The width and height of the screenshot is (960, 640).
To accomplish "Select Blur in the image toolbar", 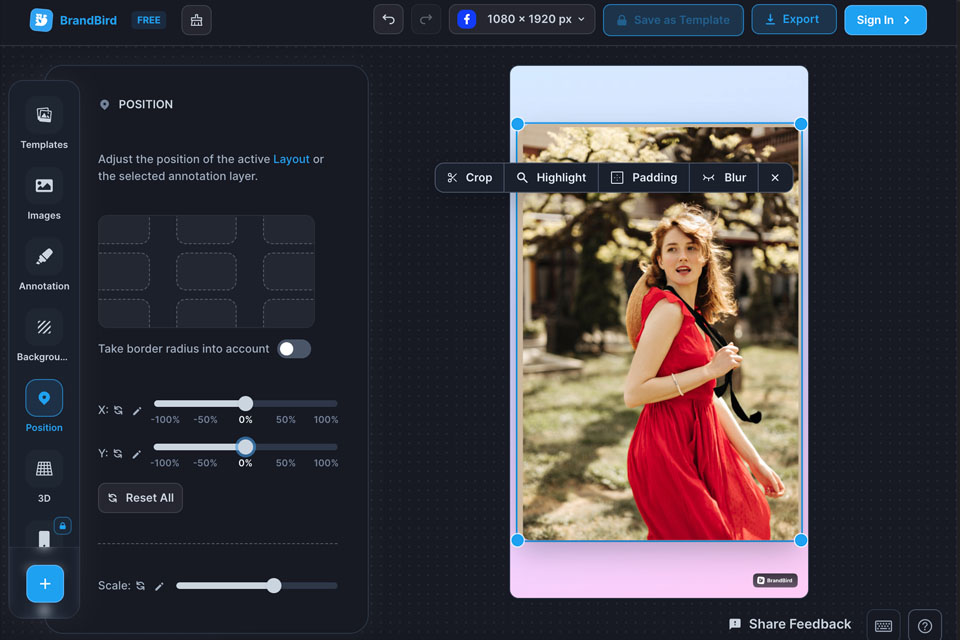I will pos(724,178).
